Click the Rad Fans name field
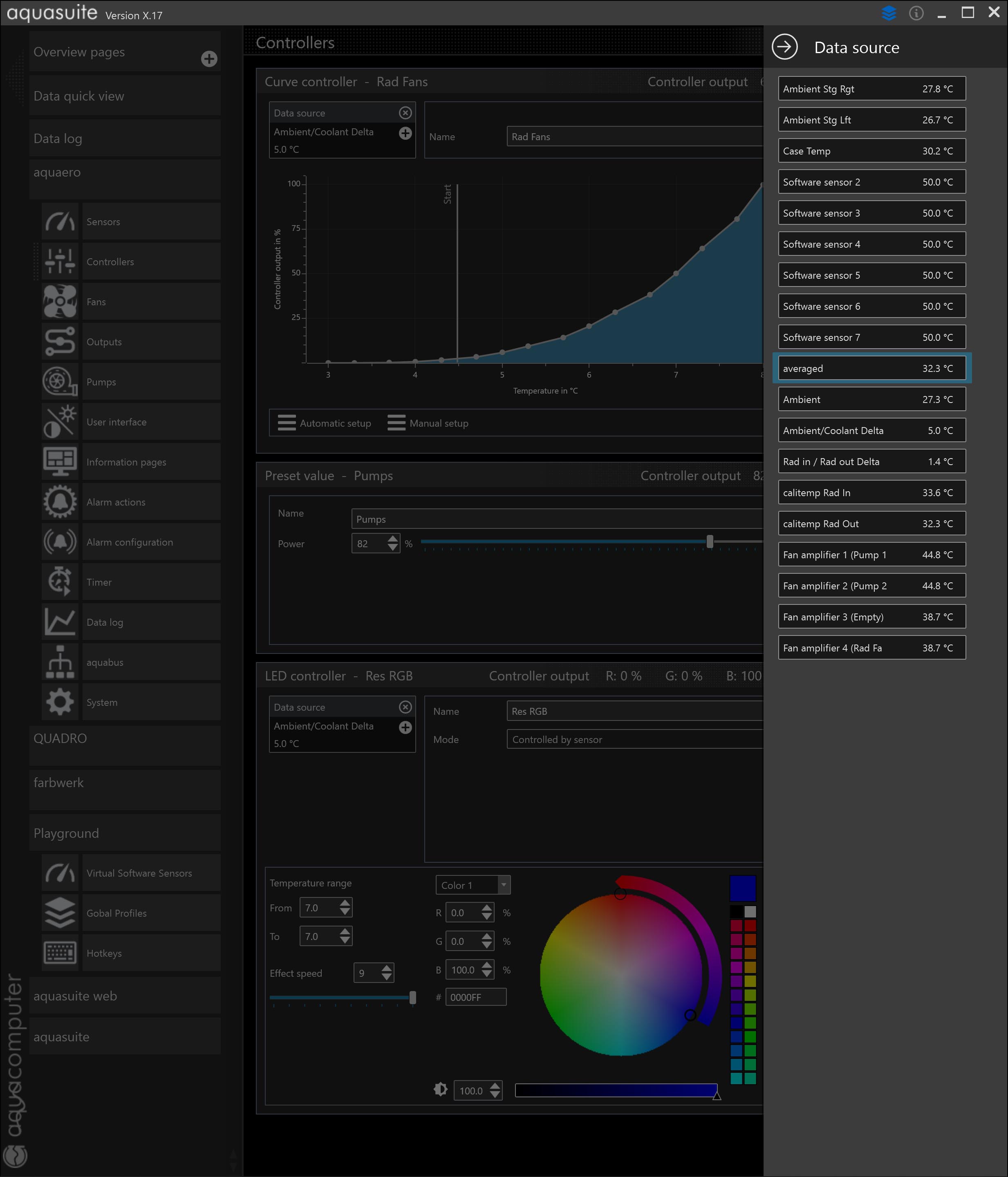The width and height of the screenshot is (1008, 1177). (x=635, y=136)
